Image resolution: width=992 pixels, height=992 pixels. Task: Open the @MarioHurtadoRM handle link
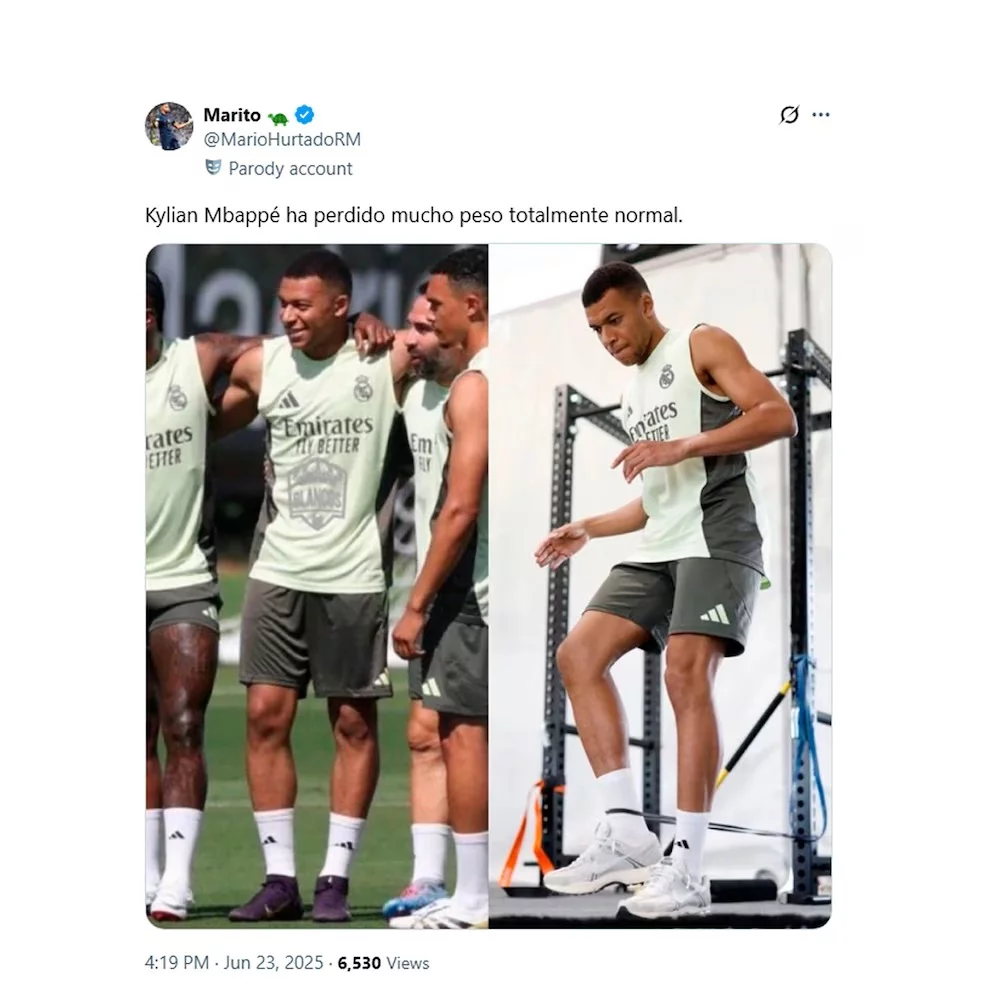tap(282, 139)
